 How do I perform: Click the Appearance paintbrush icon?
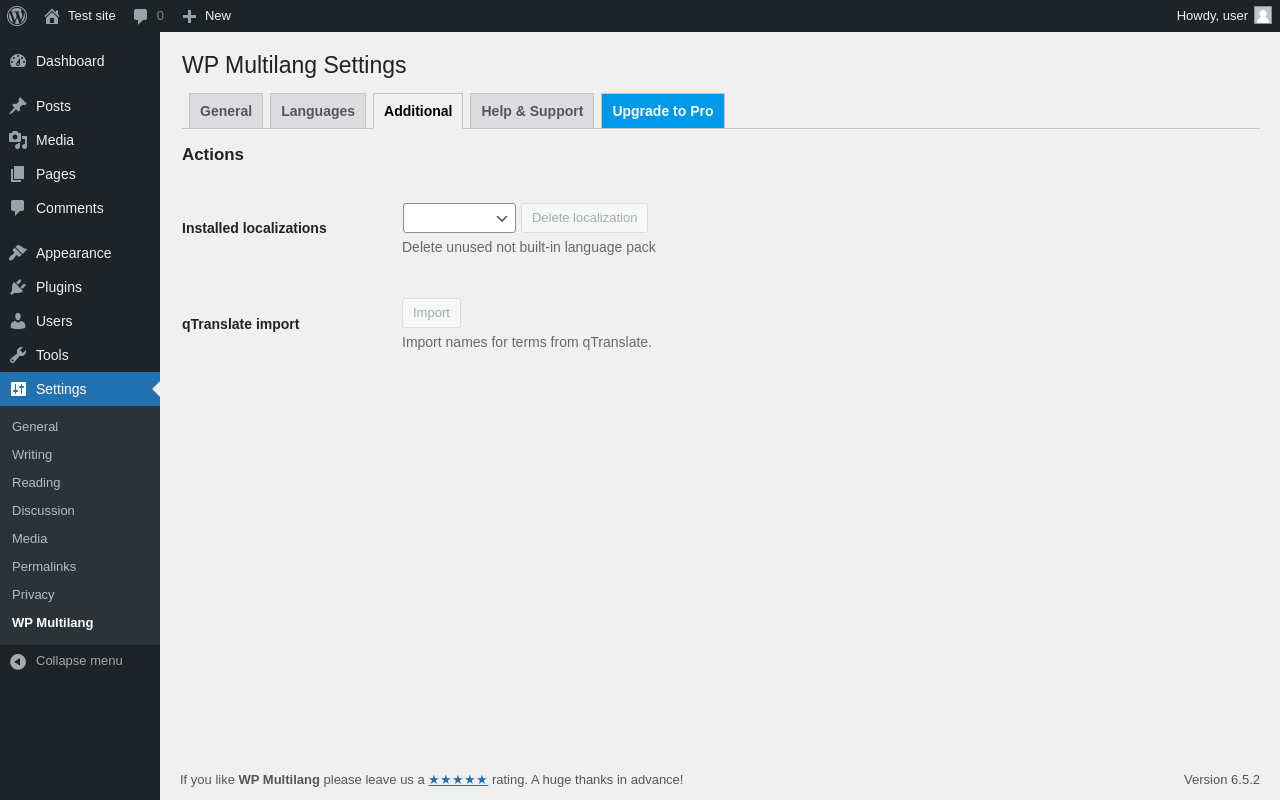click(18, 253)
